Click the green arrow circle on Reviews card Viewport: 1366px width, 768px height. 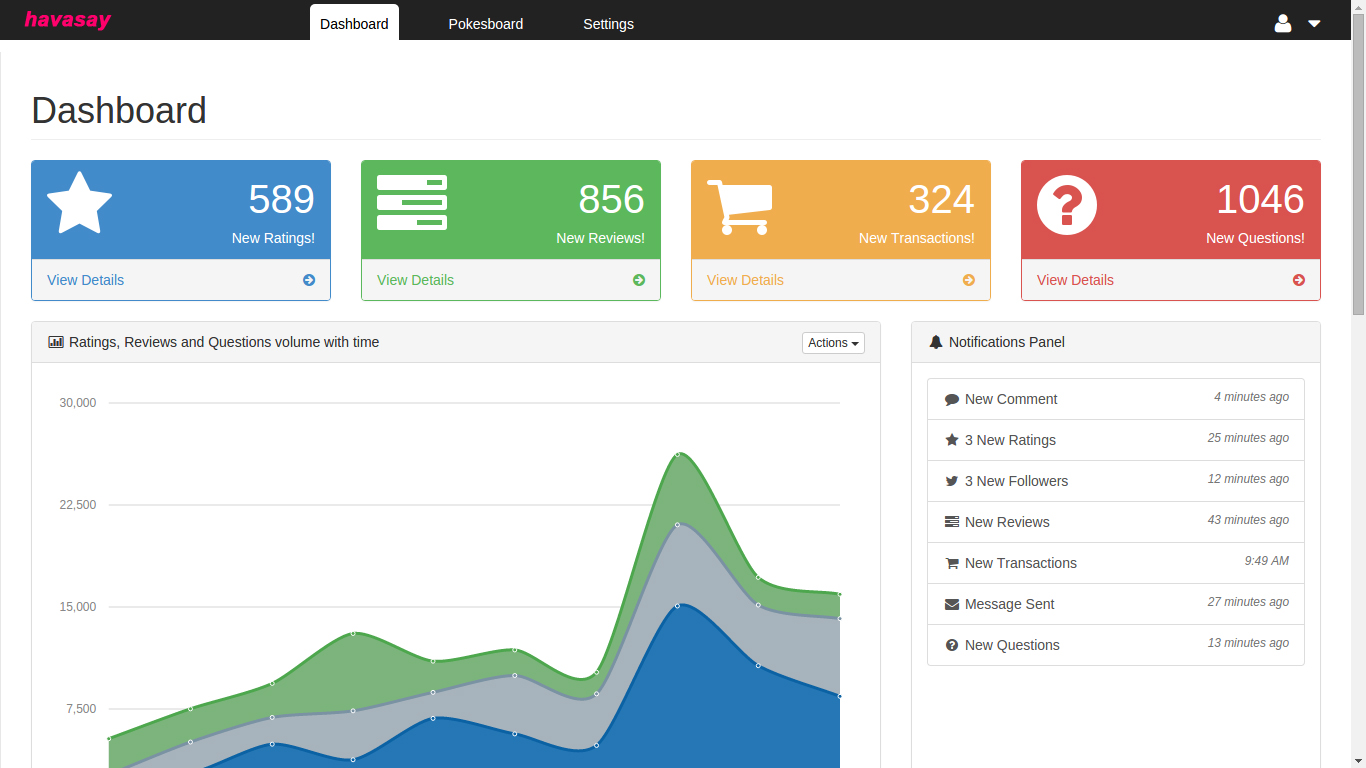[x=639, y=280]
